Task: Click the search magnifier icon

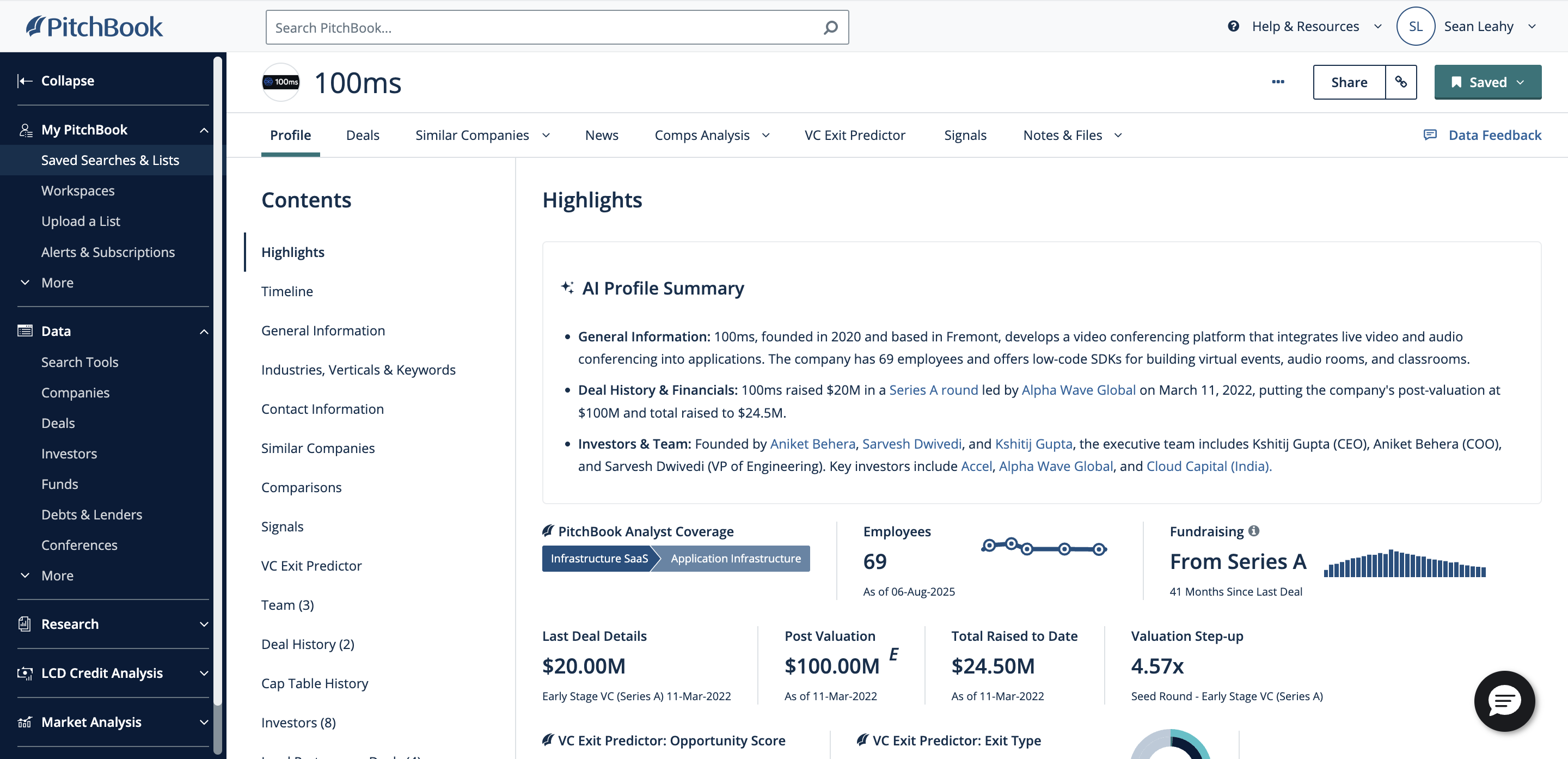Action: [x=830, y=27]
